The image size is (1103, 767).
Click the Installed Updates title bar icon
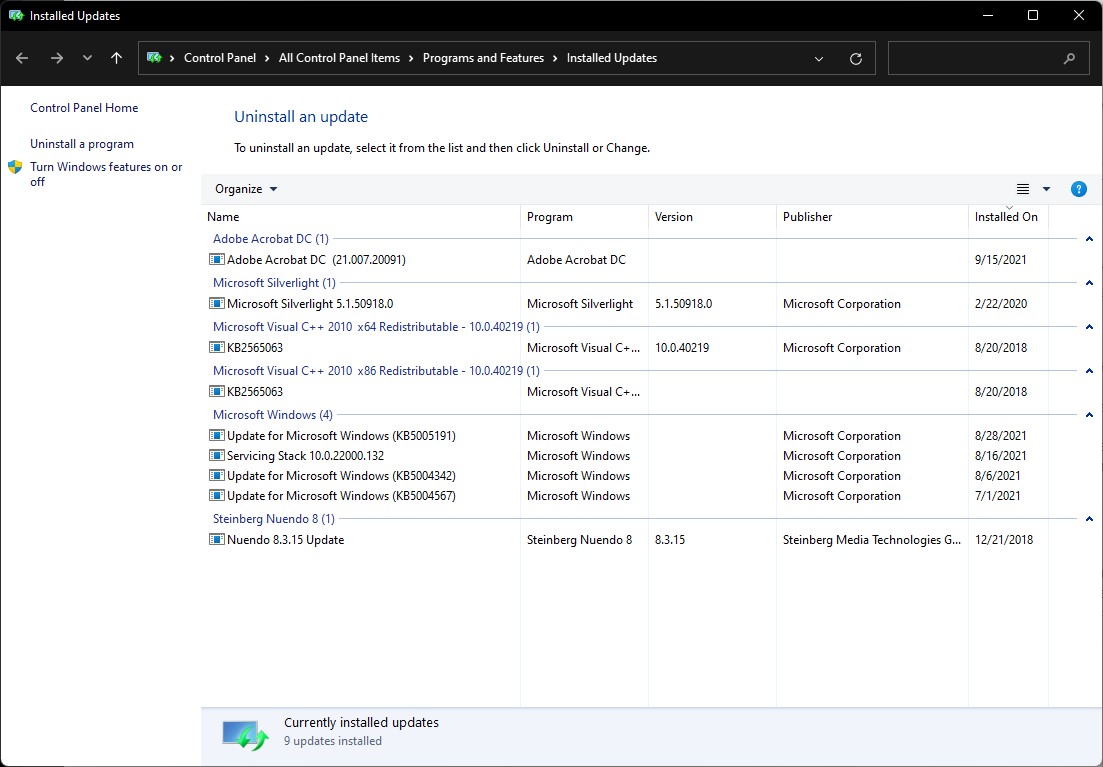[15, 15]
